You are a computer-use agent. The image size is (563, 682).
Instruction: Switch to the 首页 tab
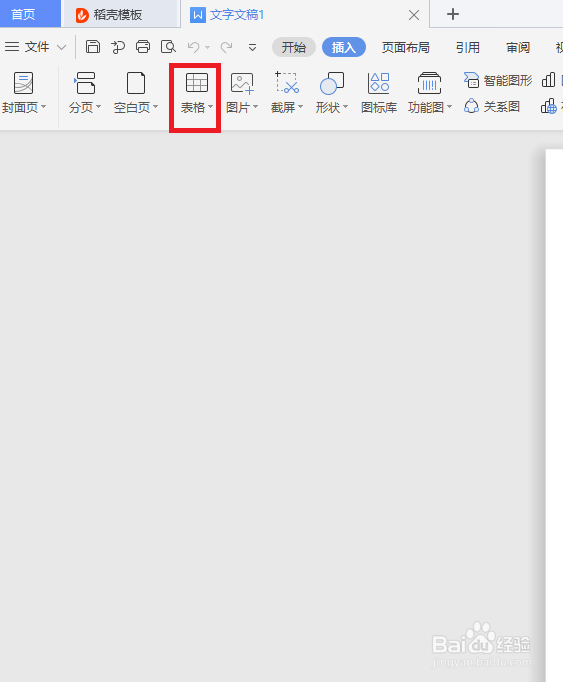point(30,14)
